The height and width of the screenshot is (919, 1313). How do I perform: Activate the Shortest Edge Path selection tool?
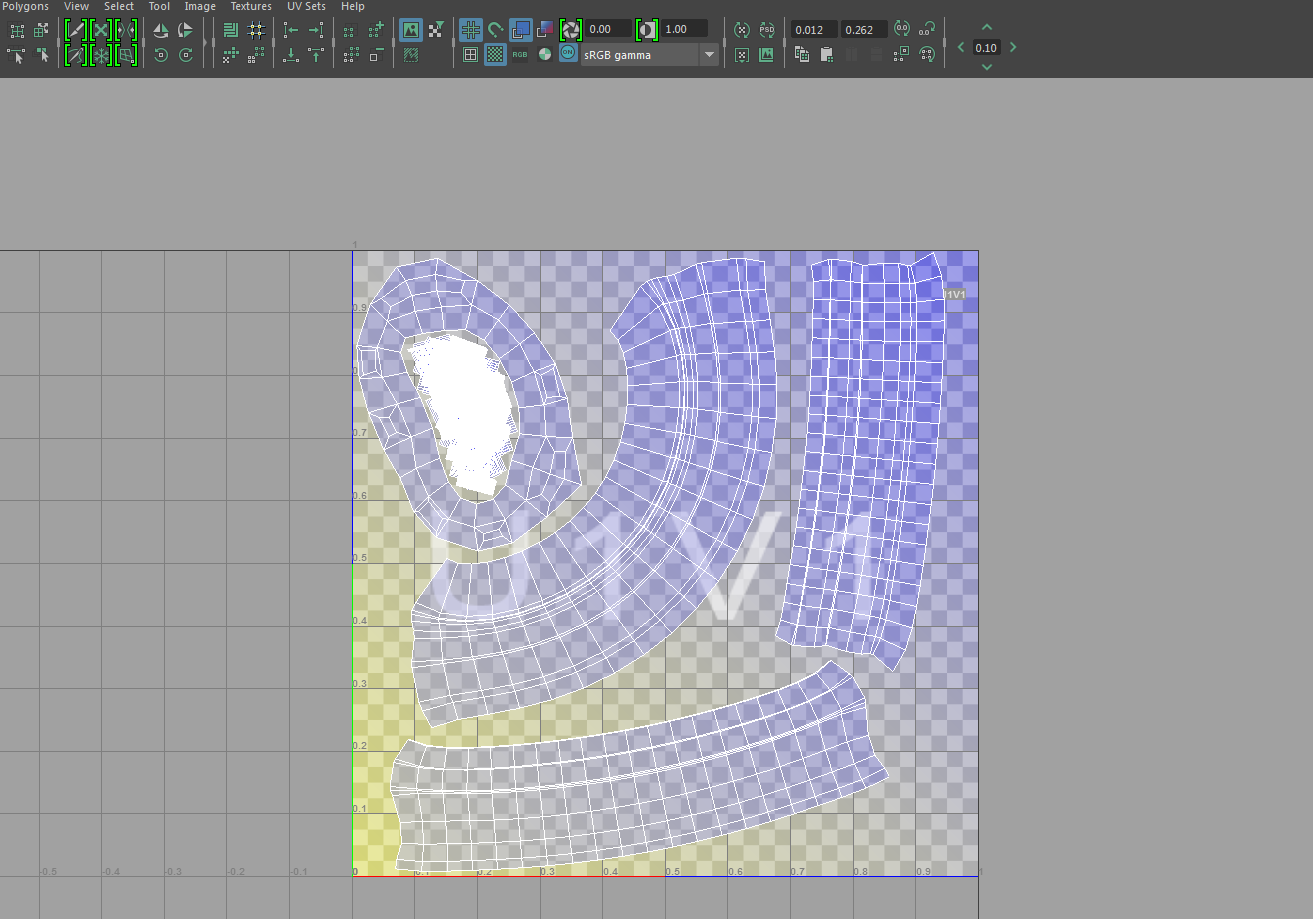point(17,55)
